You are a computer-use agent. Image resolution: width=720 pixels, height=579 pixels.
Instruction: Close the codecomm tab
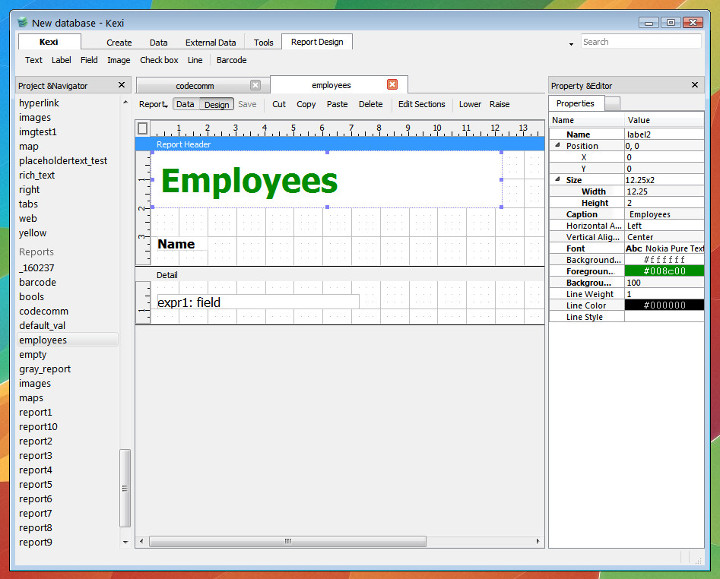(255, 85)
